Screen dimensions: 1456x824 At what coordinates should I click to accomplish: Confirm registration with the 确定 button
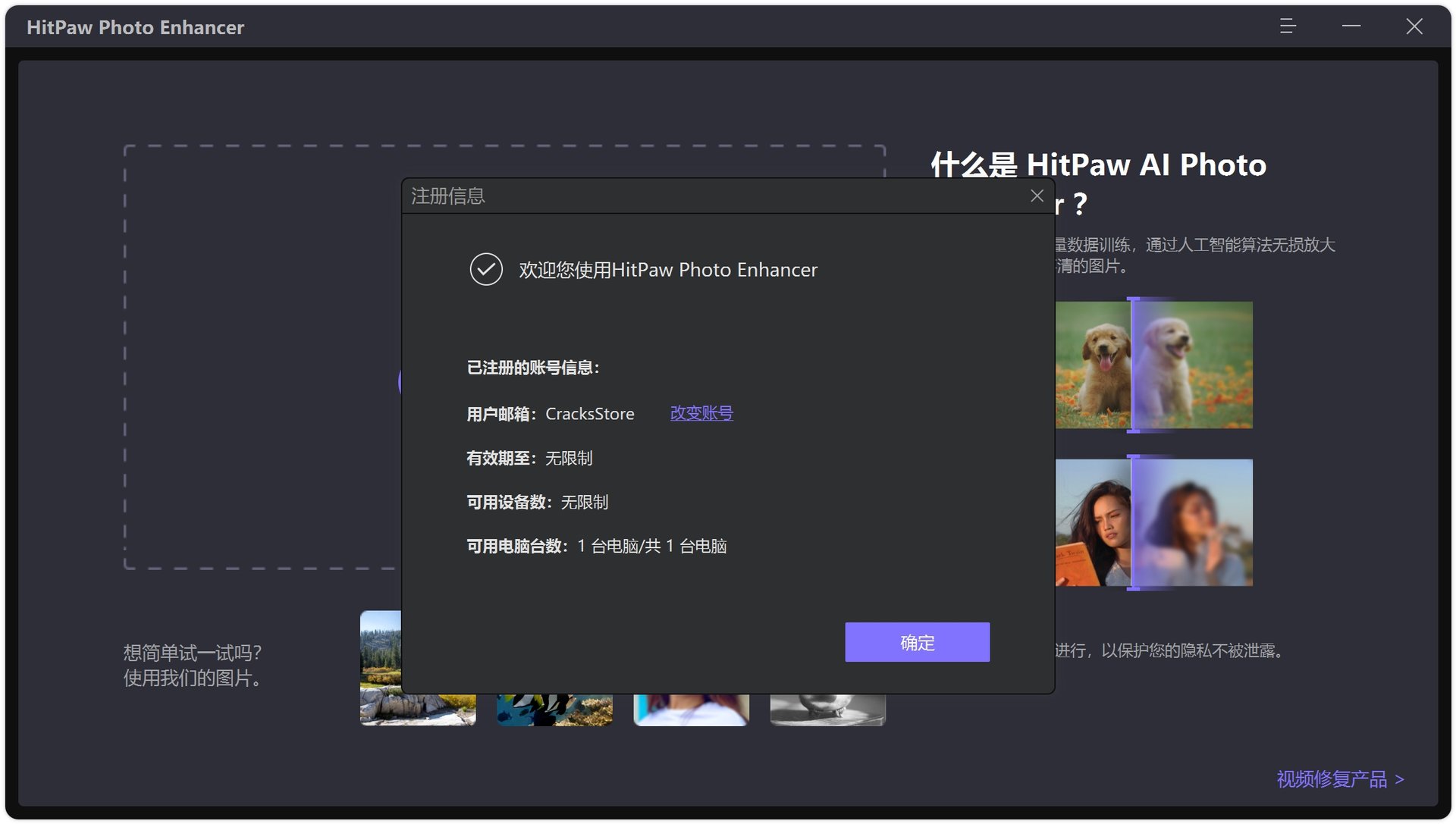click(917, 642)
